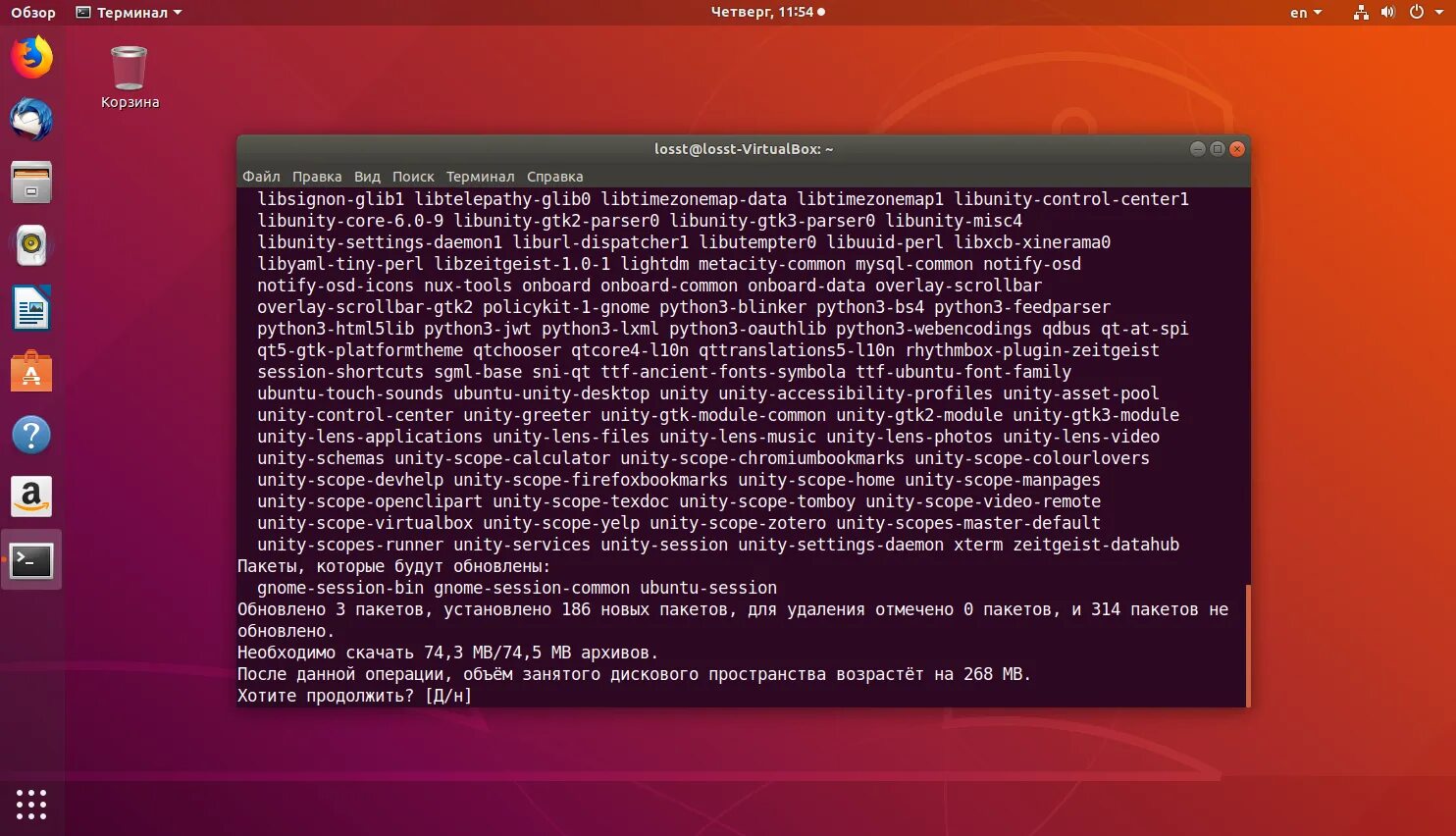The image size is (1456, 836).
Task: Expand the Терминал app menu in the top bar
Action: (129, 13)
